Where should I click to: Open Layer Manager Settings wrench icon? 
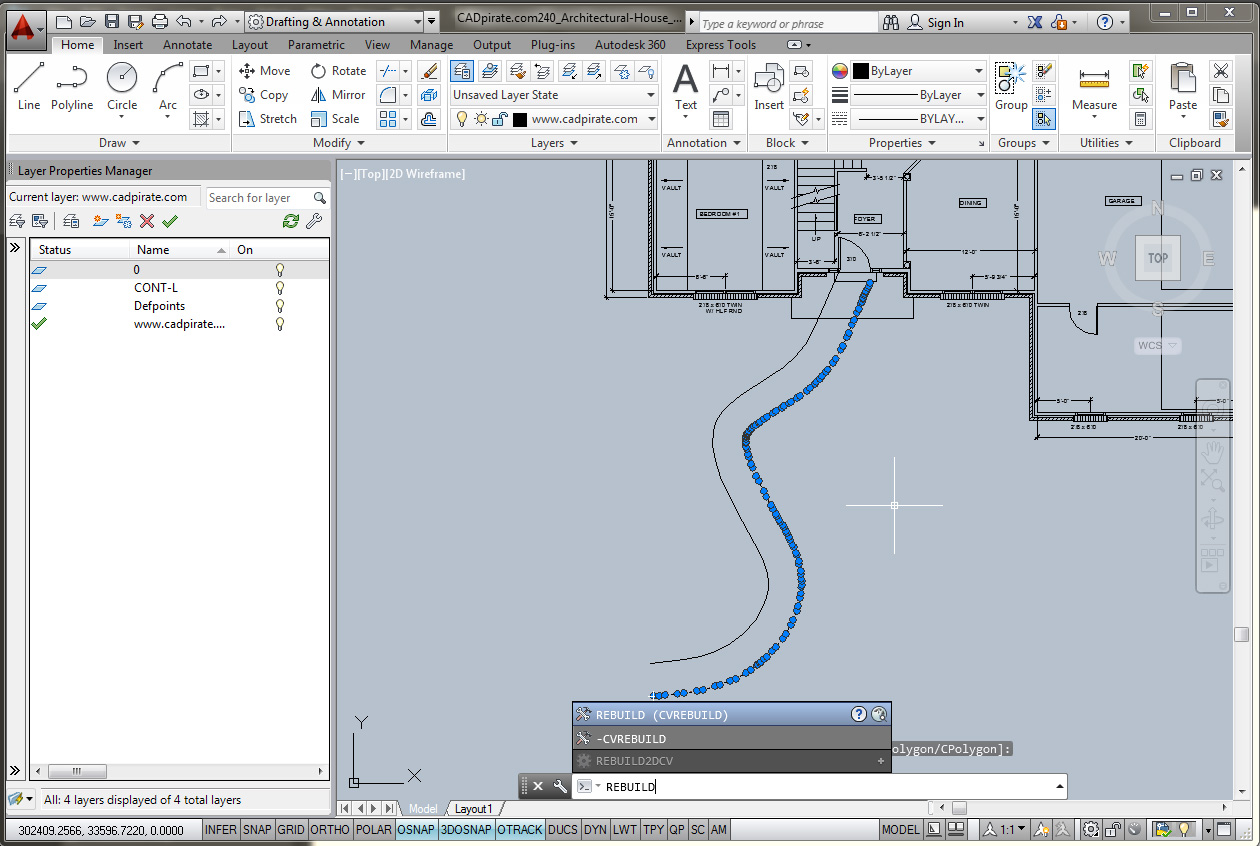point(314,221)
